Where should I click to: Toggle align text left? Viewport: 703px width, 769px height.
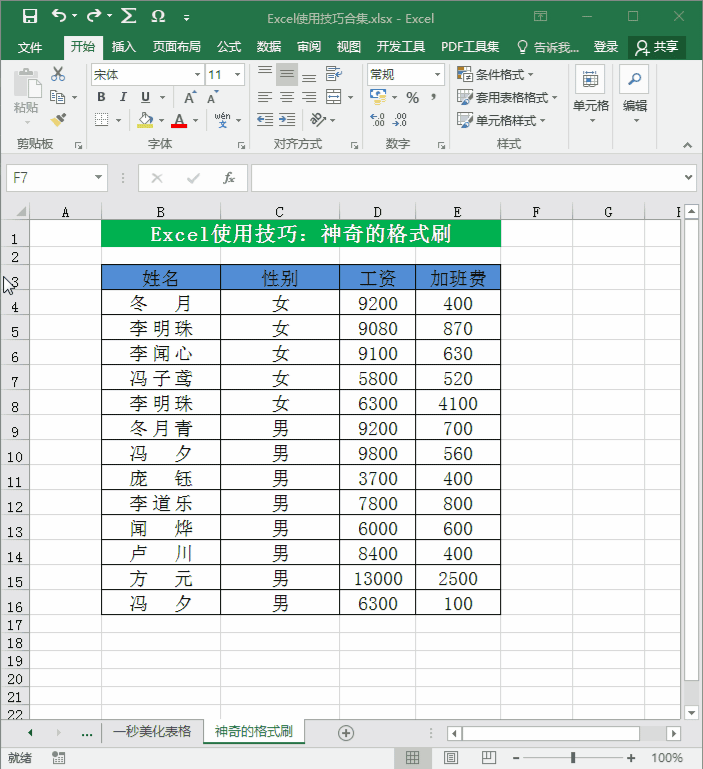[x=265, y=97]
